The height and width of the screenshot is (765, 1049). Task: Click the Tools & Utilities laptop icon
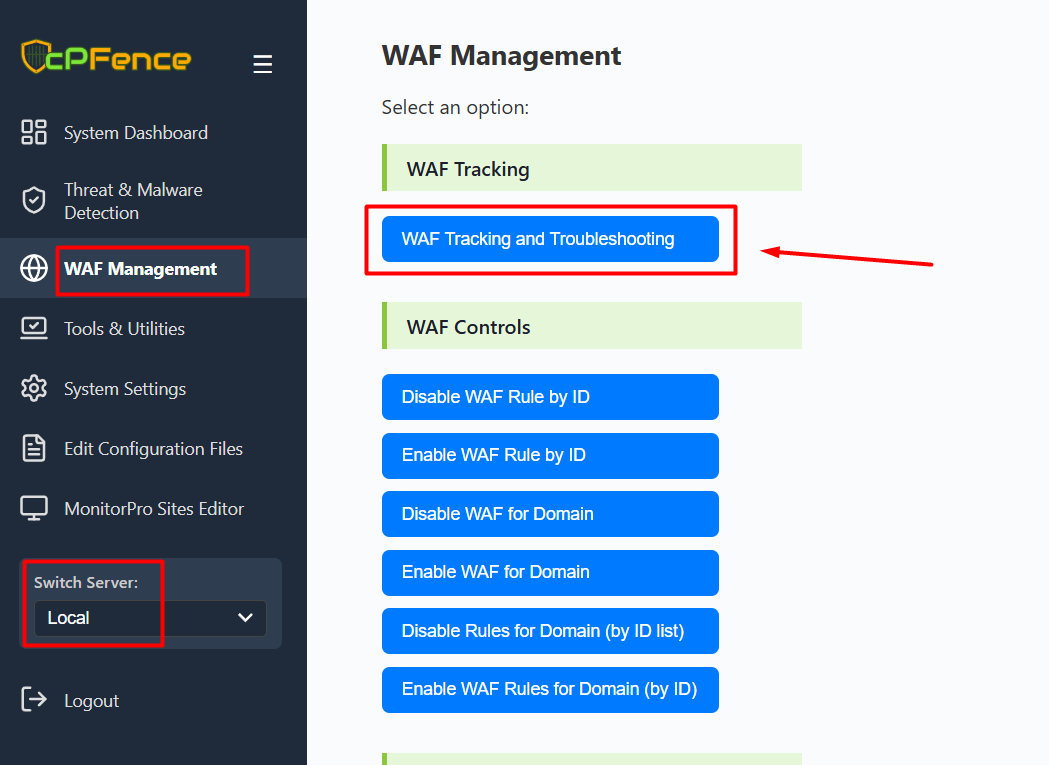34,328
